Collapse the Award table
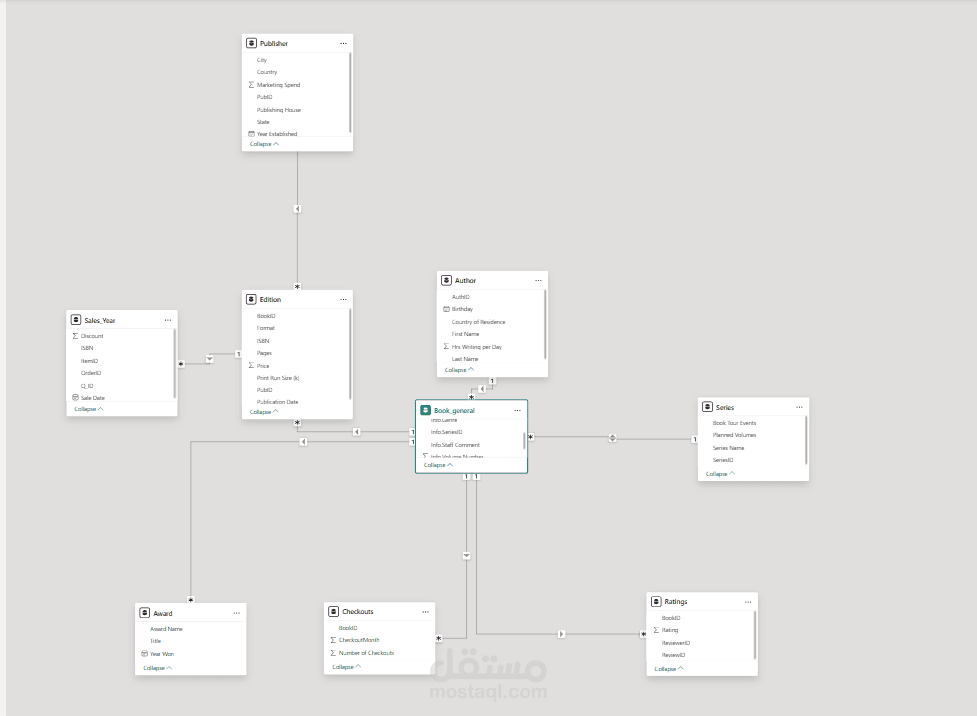The height and width of the screenshot is (716, 977). click(158, 668)
